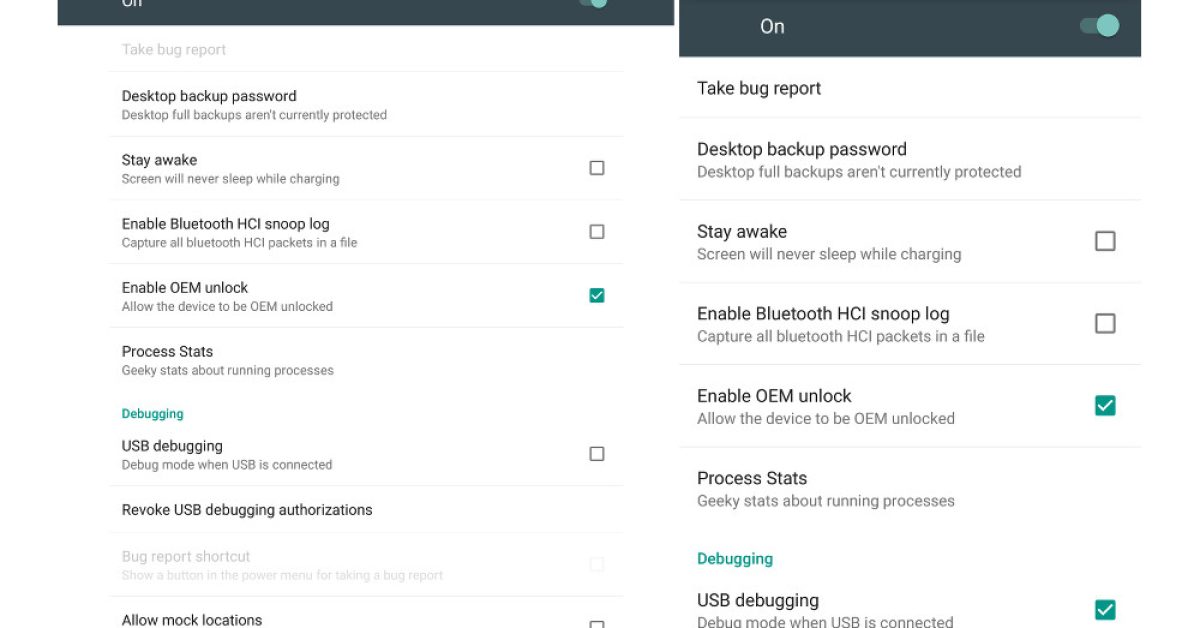Untick the checked USB debugging checkbox
1200x628 pixels.
[1105, 609]
